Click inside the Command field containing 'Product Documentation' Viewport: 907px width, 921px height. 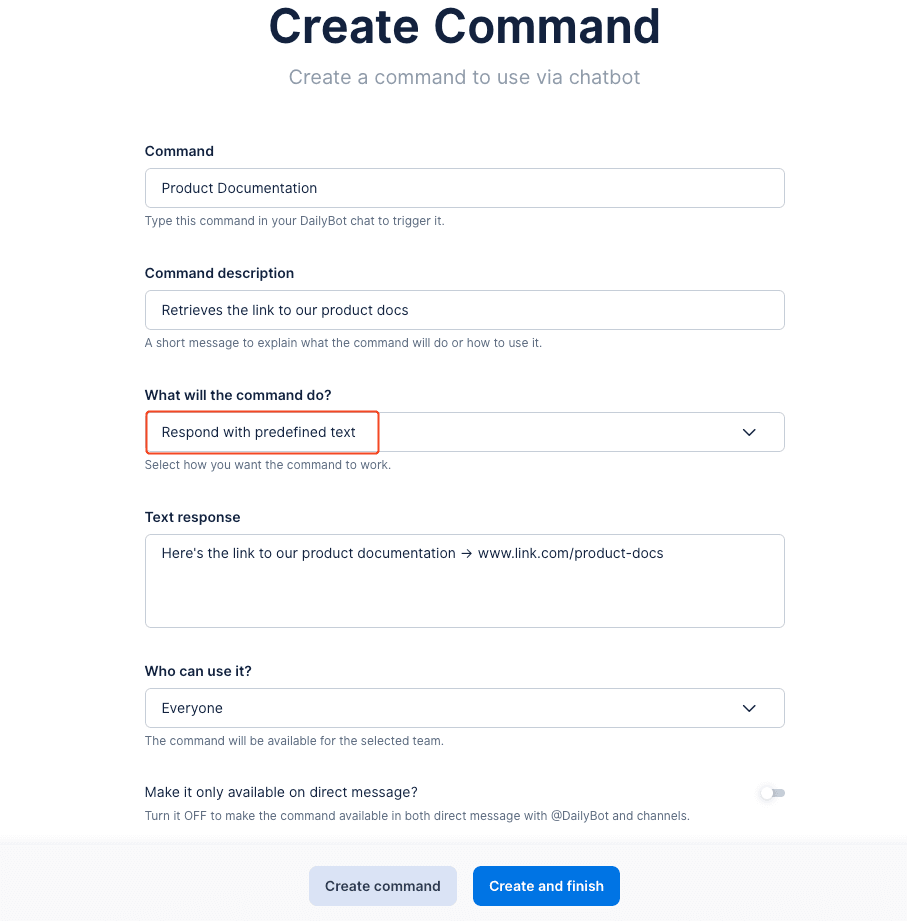pos(464,188)
